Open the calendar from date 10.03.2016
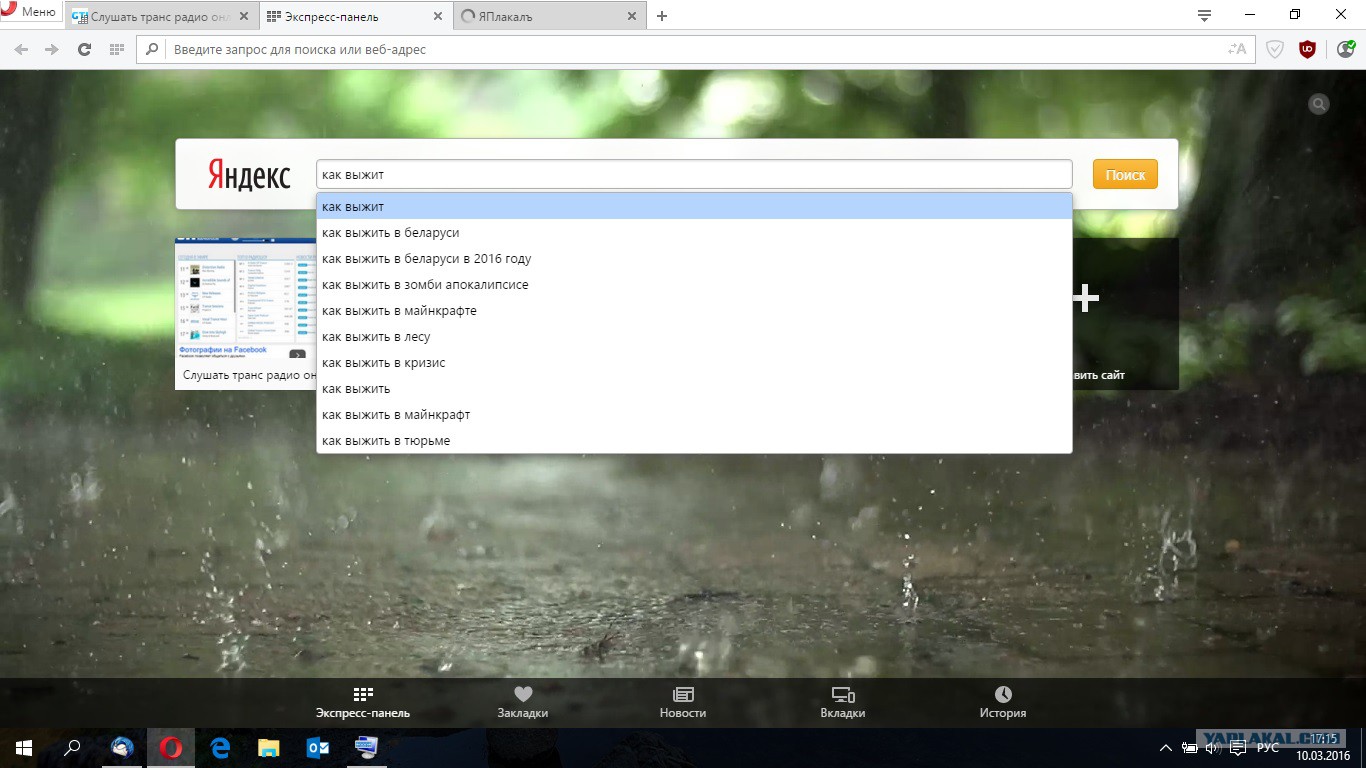This screenshot has width=1366, height=768. coord(1323,756)
